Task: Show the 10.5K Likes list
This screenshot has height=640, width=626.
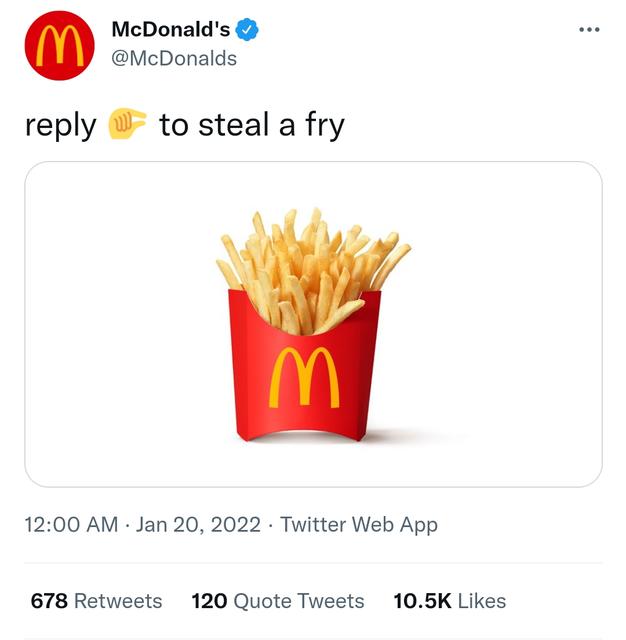Action: [449, 601]
